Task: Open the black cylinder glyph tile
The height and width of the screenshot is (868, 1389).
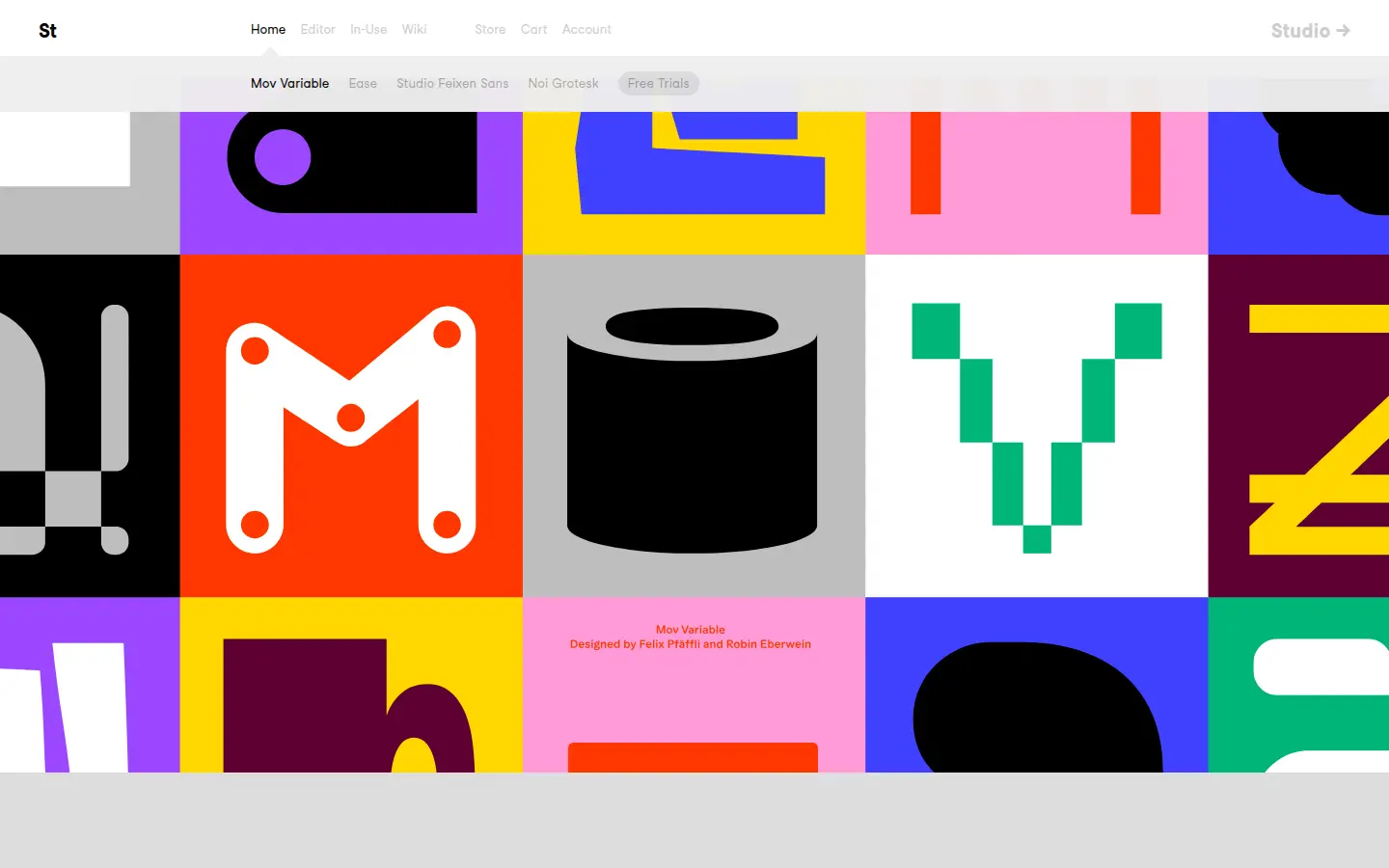Action: (x=694, y=426)
